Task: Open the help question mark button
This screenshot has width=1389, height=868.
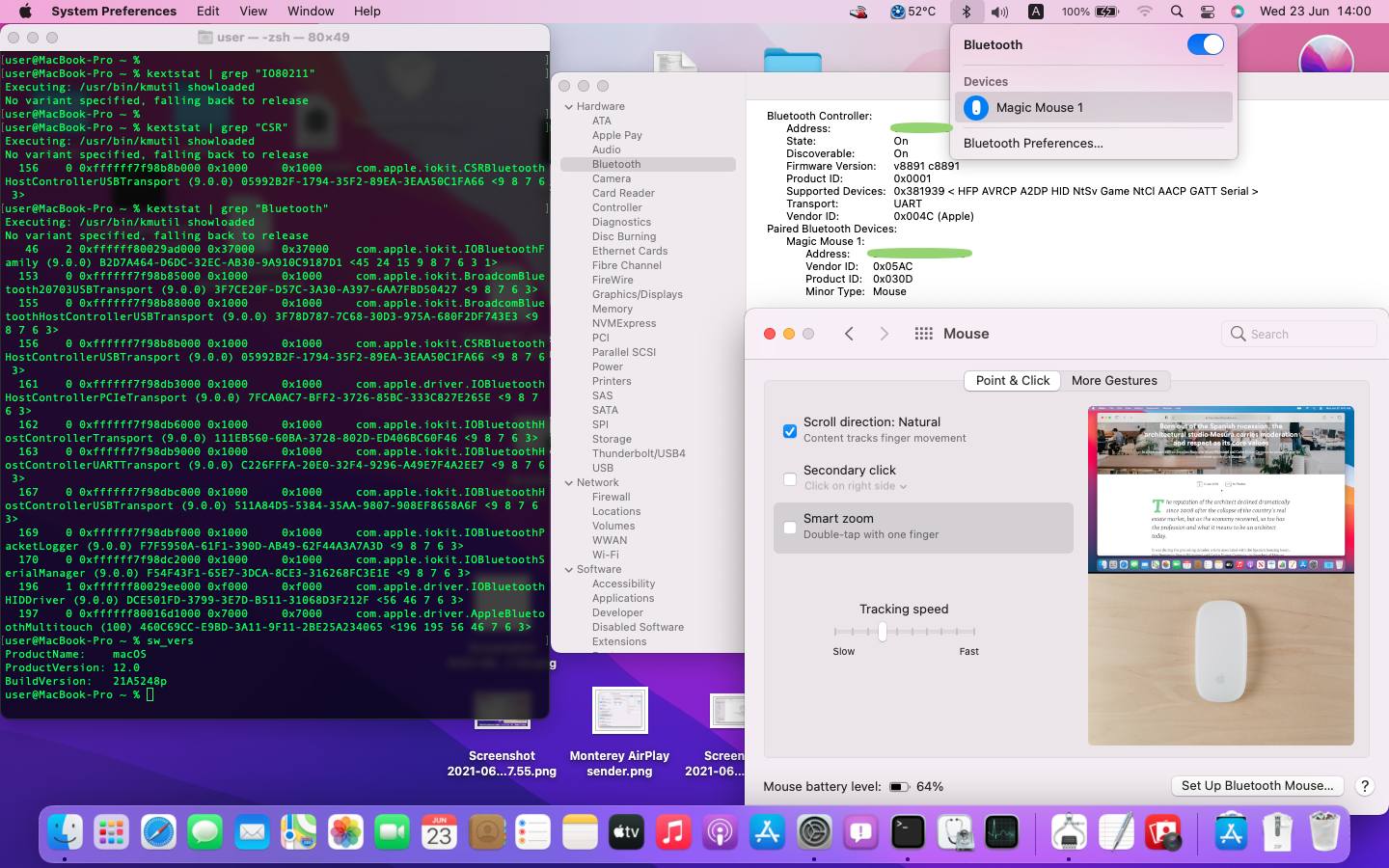Action: pos(1364,786)
